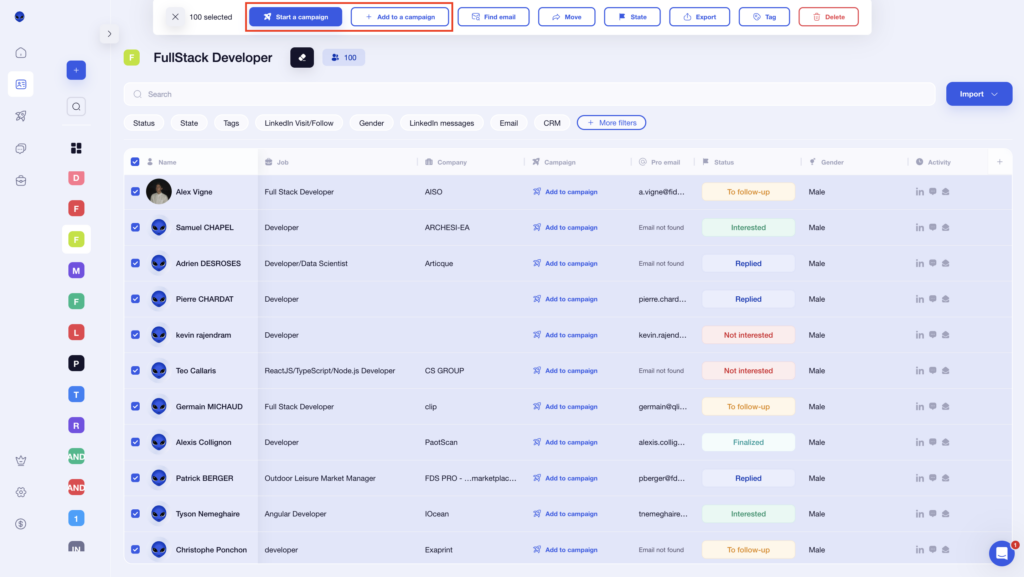The image size is (1024, 577).
Task: Open the Intercom chat bubble at bottom right
Action: tap(1002, 553)
